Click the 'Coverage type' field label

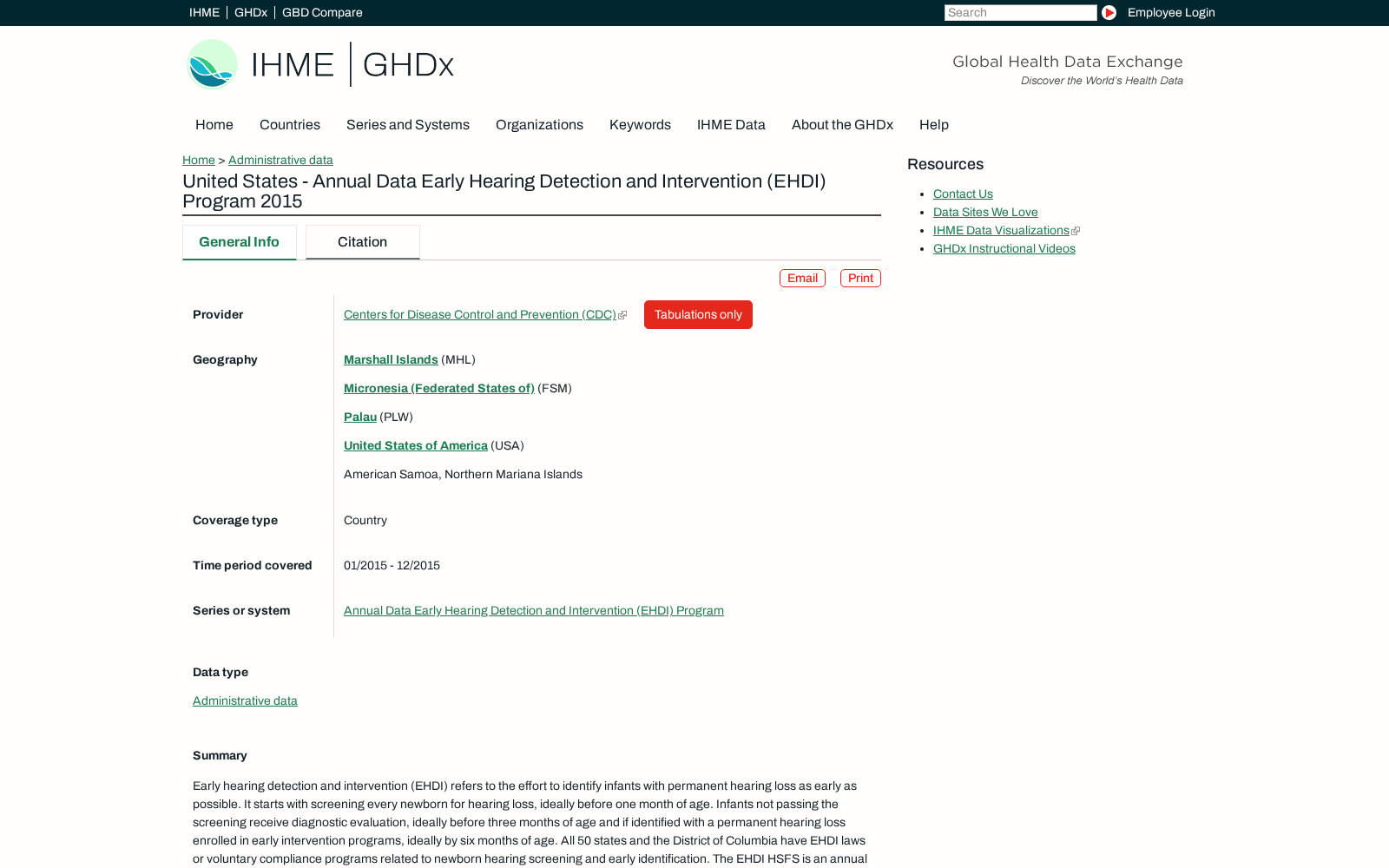[x=235, y=521]
